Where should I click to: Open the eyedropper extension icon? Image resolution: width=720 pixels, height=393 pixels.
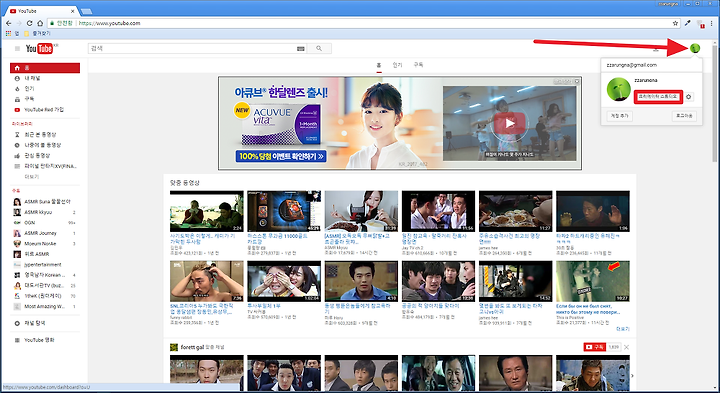pos(687,23)
